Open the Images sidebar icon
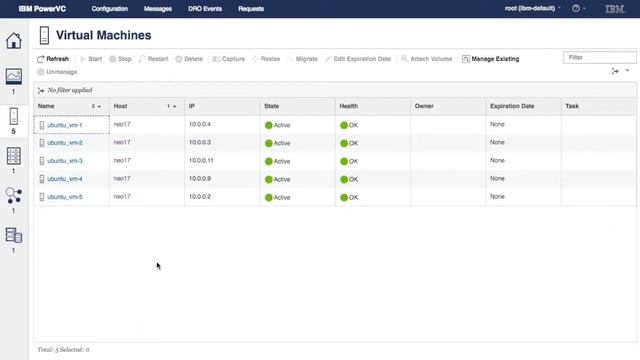The height and width of the screenshot is (360, 640). [13, 76]
